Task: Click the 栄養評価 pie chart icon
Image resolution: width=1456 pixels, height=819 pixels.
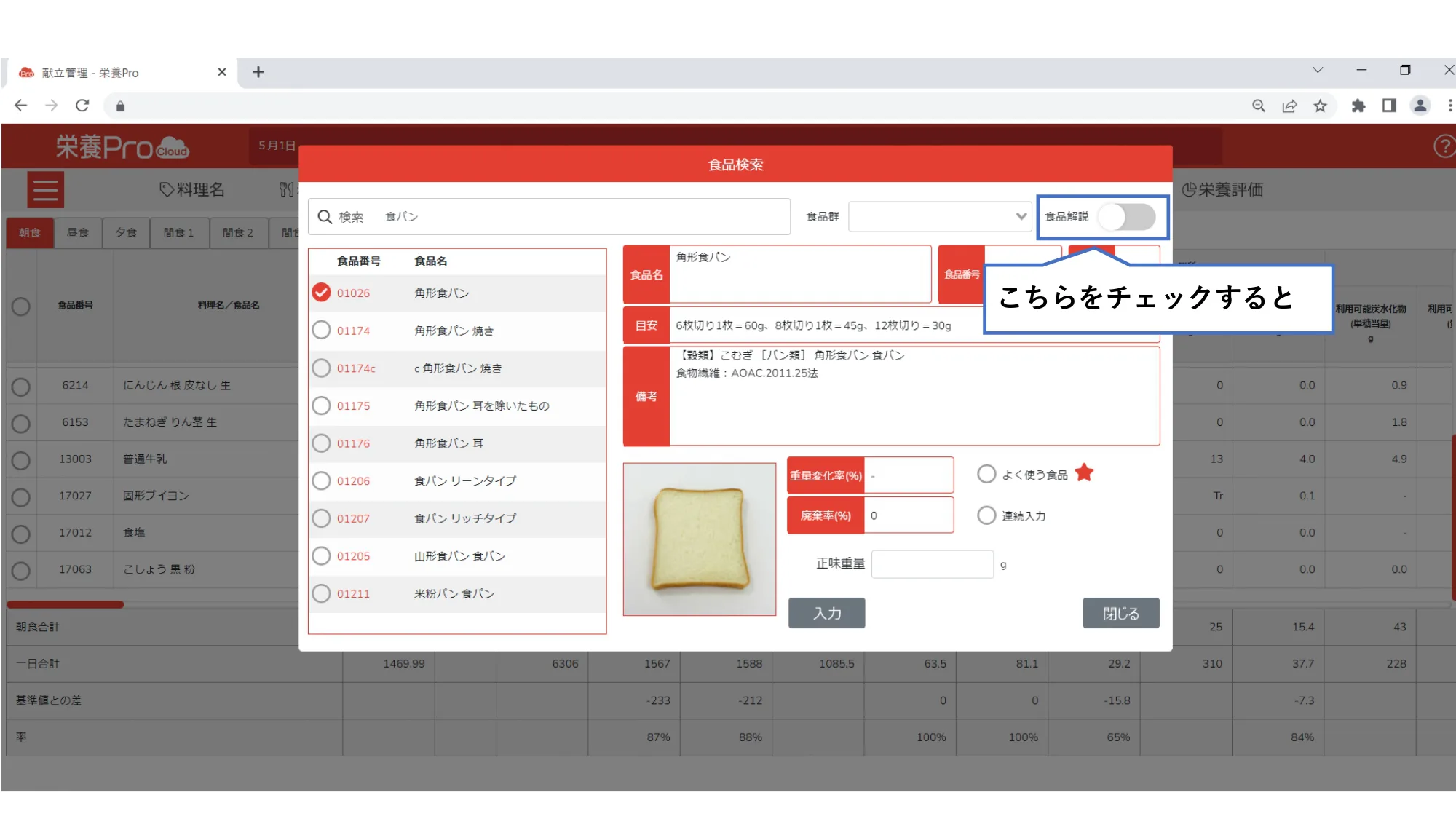Action: tap(1189, 190)
